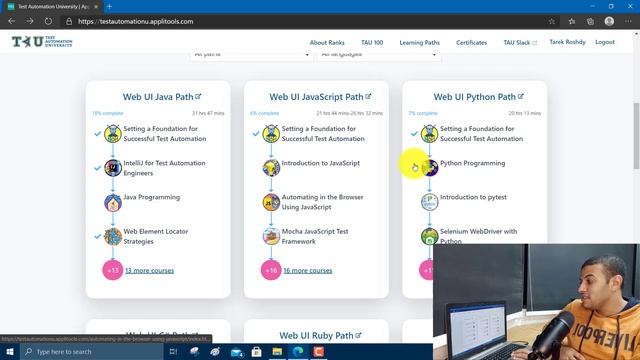
Task: Open Tarek Roshdy profile
Action: click(x=567, y=42)
